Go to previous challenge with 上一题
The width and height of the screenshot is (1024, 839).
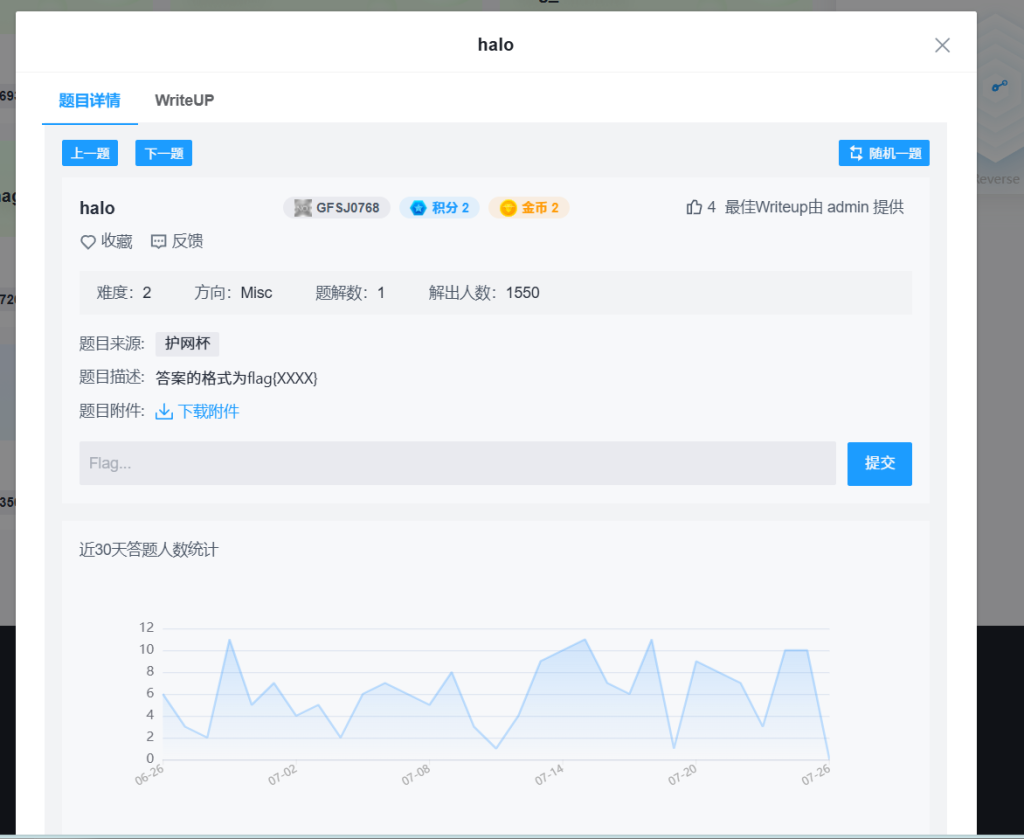pyautogui.click(x=90, y=153)
